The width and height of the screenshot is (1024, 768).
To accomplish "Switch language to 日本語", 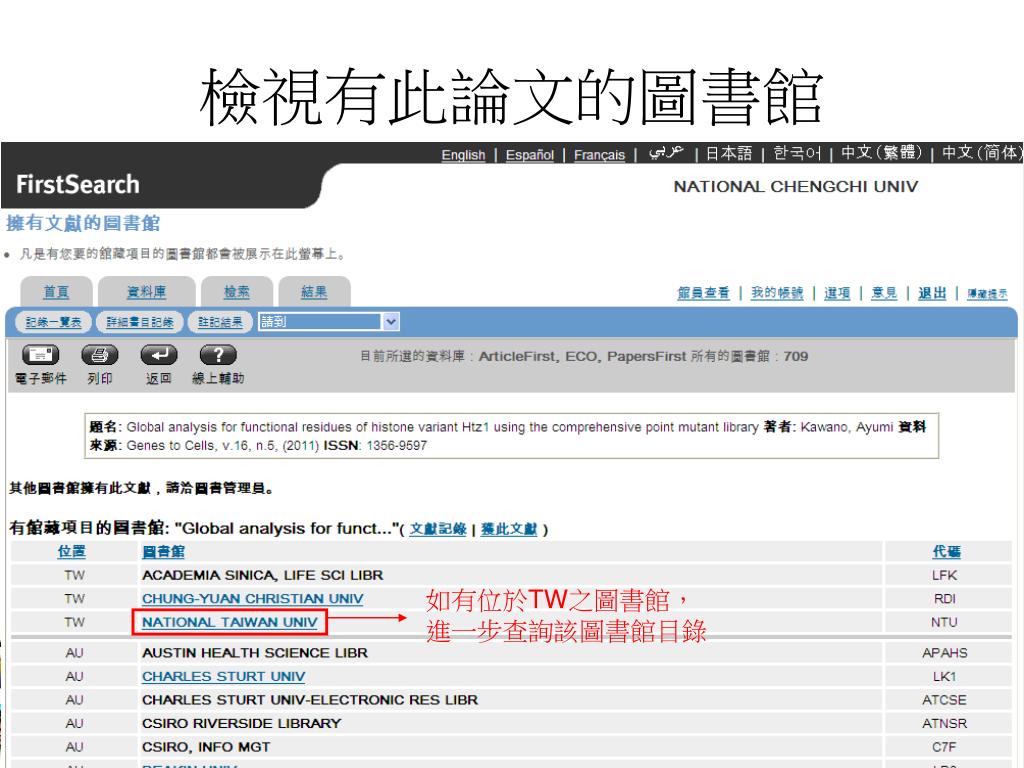I will point(729,153).
